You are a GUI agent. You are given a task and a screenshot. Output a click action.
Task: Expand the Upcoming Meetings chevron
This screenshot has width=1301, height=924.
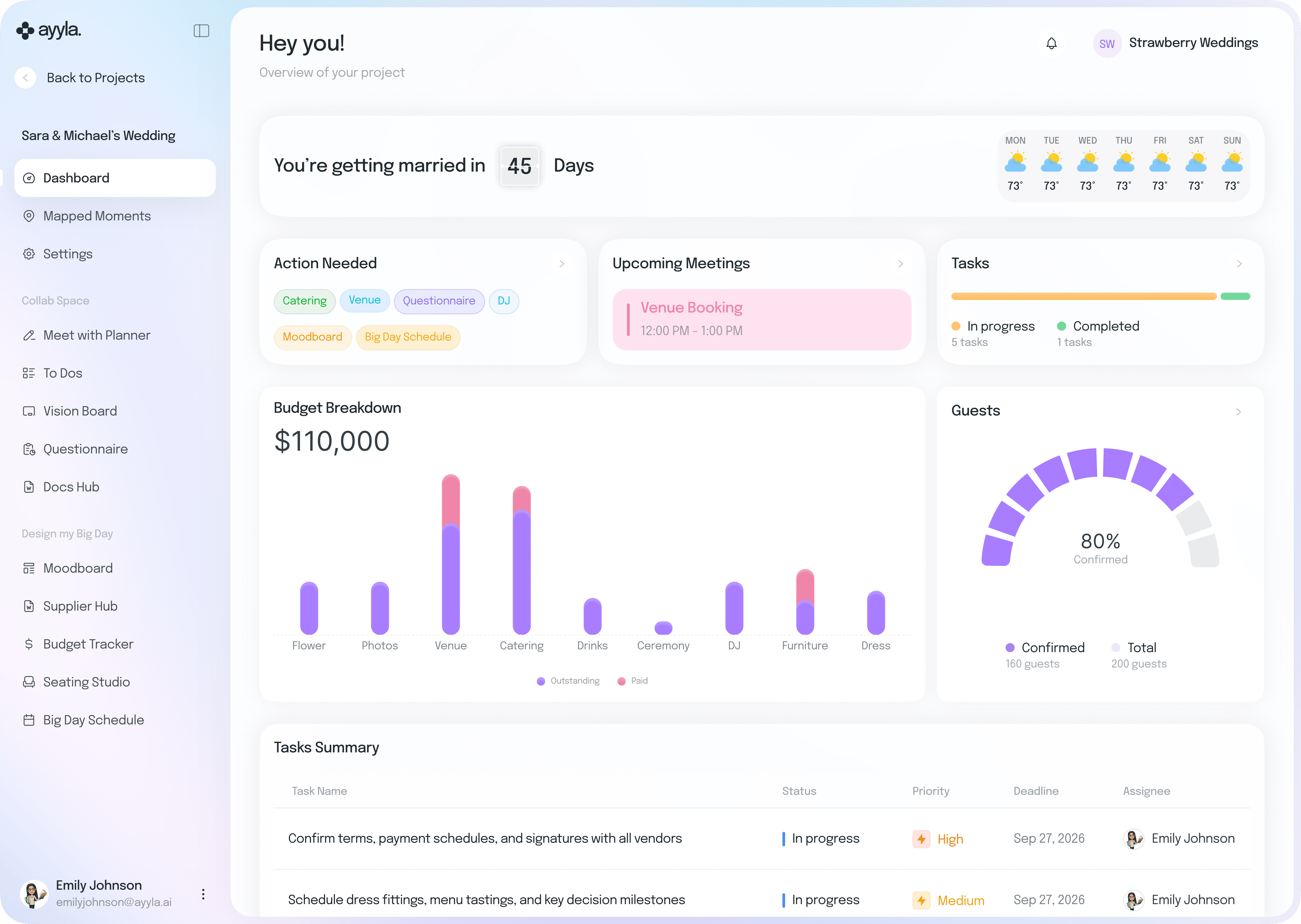pyautogui.click(x=900, y=264)
